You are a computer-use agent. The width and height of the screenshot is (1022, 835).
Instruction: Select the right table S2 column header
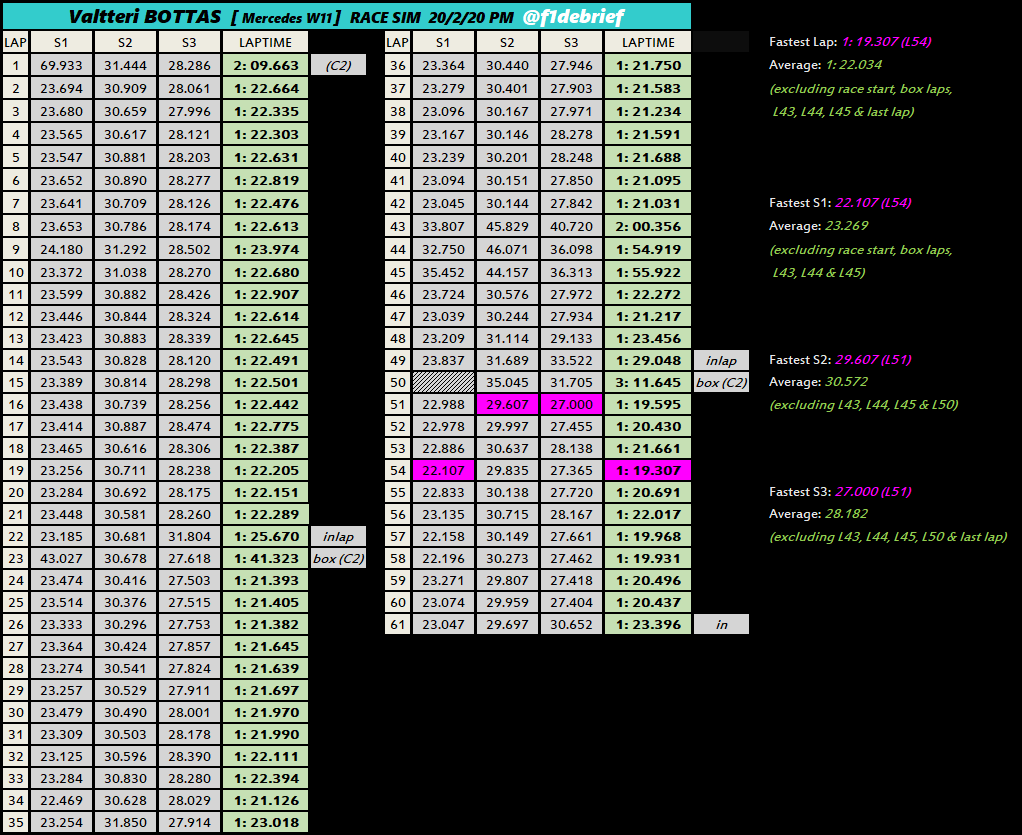(x=507, y=42)
